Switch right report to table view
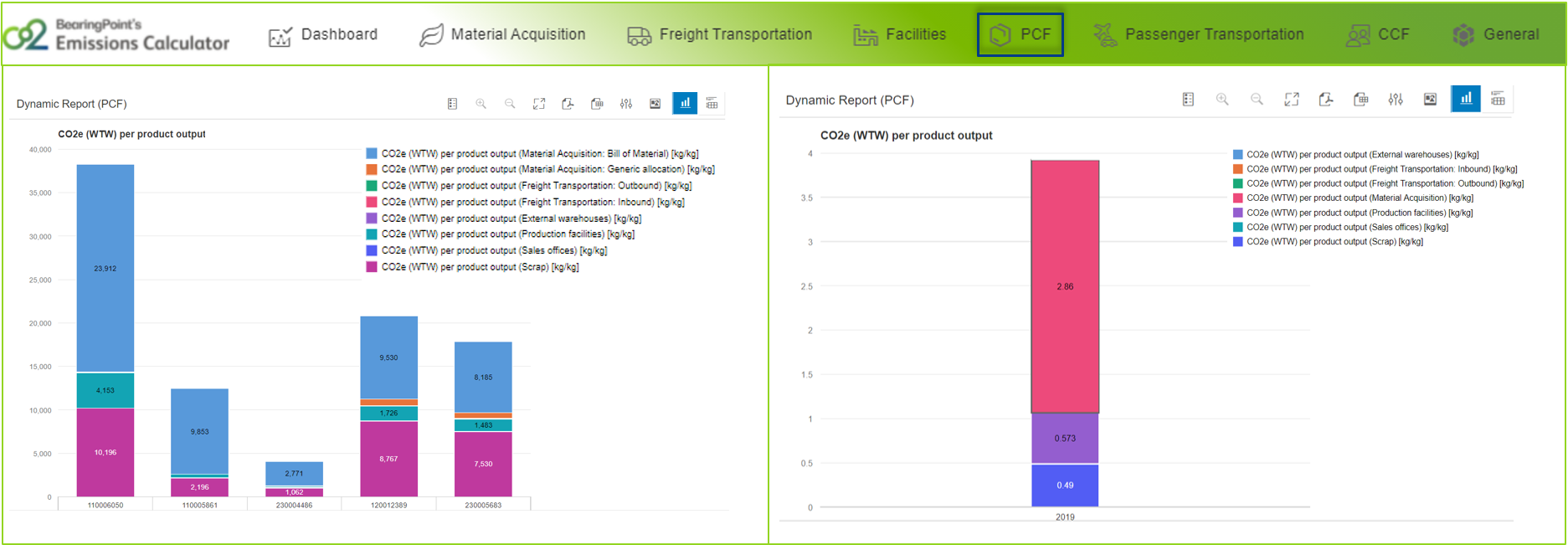This screenshot has height=545, width=1568. [x=1498, y=100]
